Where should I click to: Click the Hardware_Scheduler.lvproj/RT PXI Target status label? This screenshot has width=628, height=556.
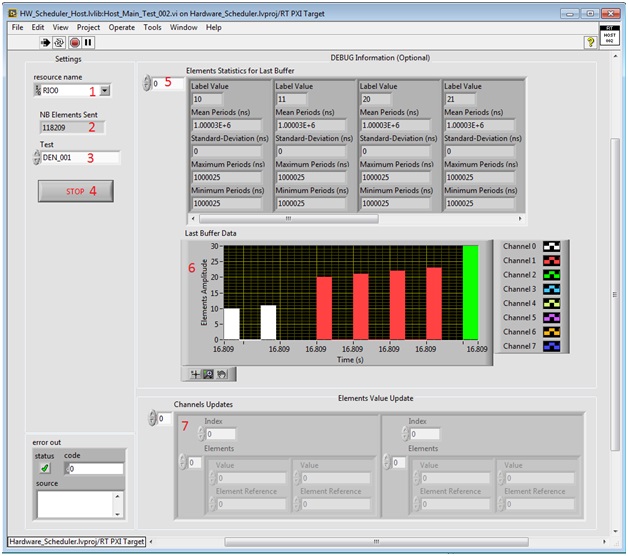(76, 542)
